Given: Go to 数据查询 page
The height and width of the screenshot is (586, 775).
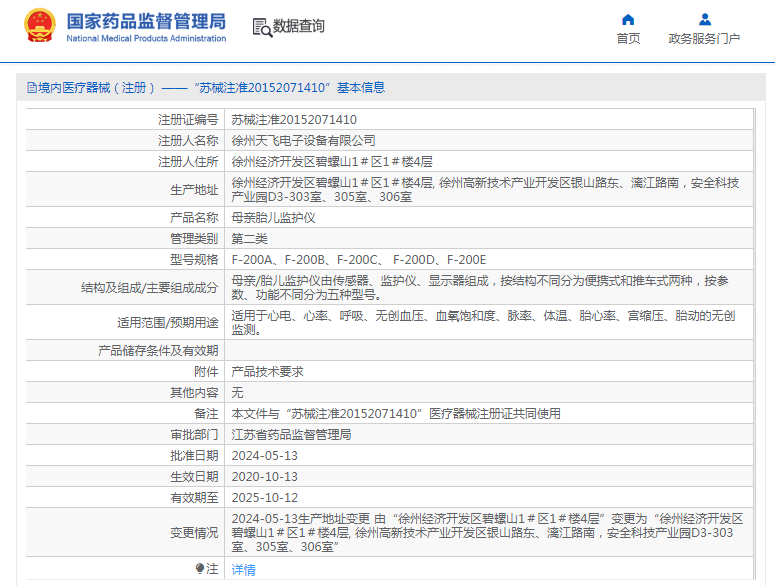Looking at the screenshot, I should pos(299,26).
